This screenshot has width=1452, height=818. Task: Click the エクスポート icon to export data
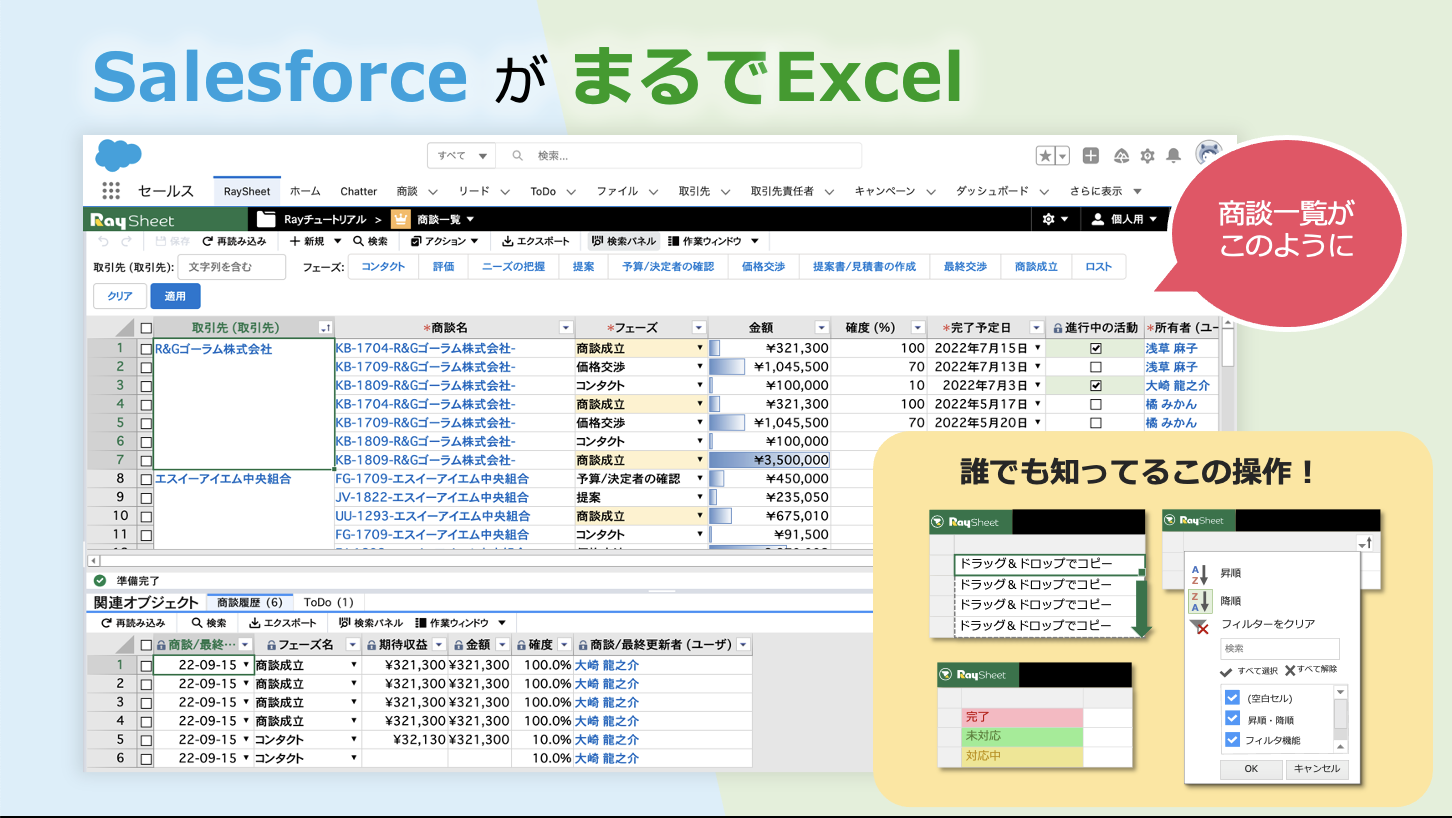click(507, 241)
